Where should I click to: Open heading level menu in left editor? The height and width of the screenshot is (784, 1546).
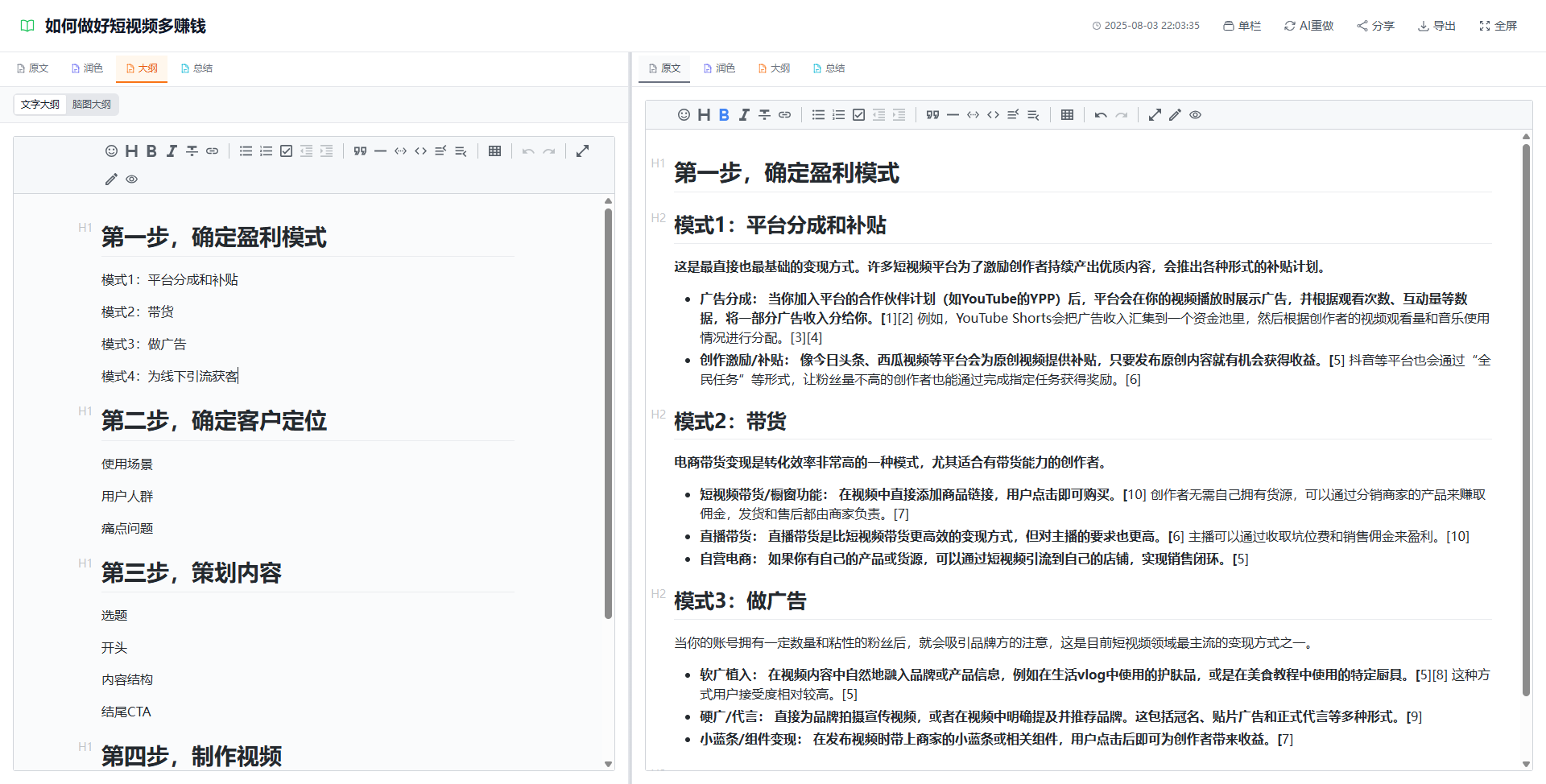point(131,151)
